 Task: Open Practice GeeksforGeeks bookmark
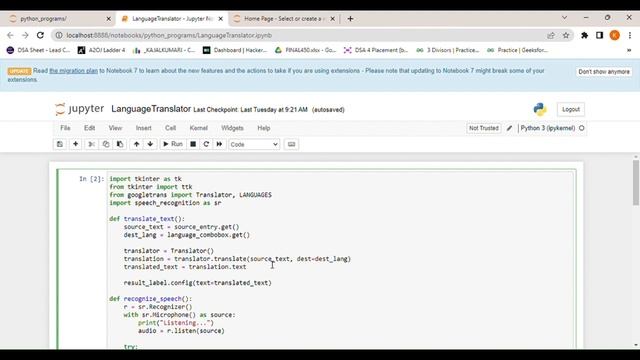(518, 50)
